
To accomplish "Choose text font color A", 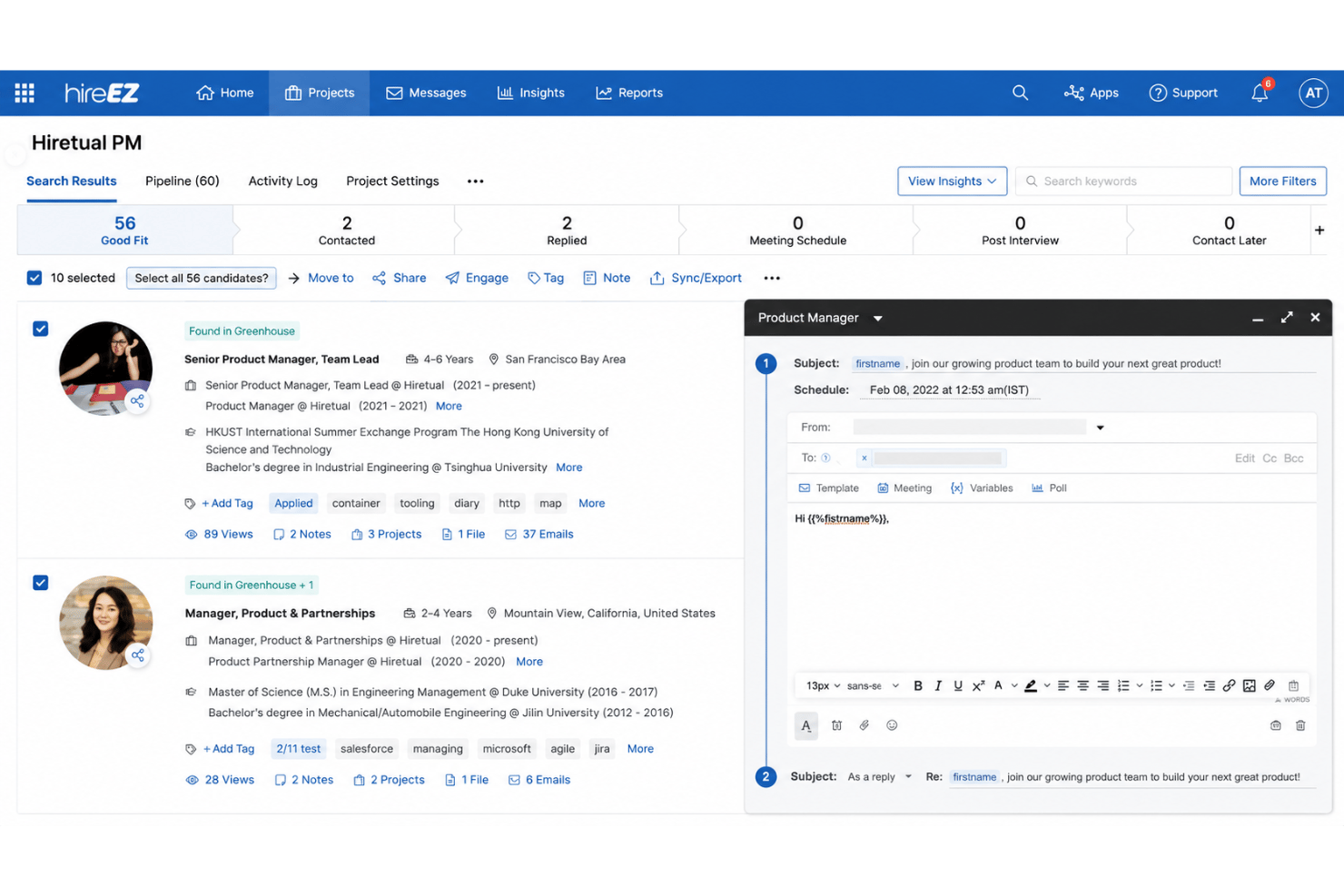I will 998,685.
